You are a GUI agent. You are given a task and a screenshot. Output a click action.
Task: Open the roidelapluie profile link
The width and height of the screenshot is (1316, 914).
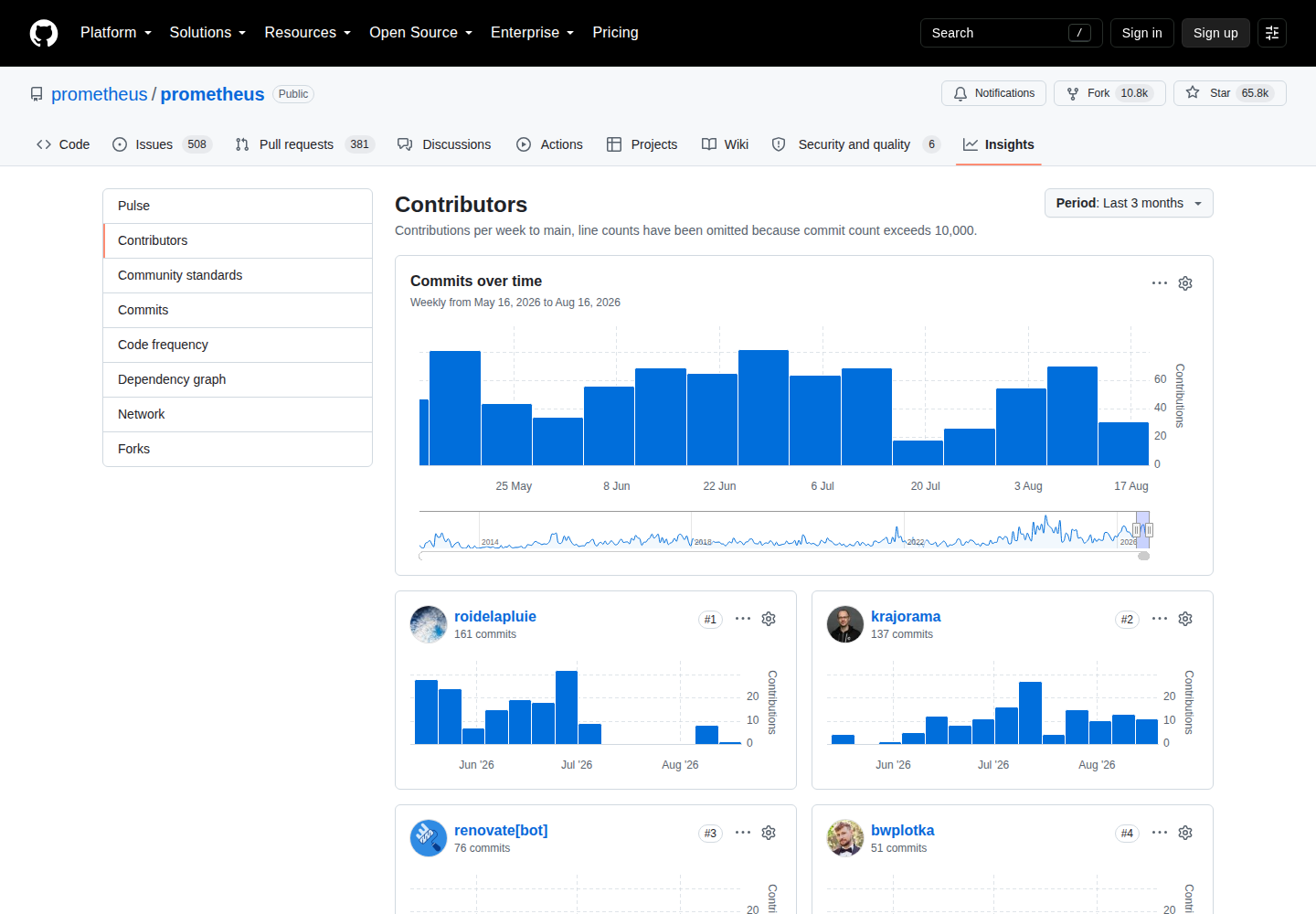point(495,617)
